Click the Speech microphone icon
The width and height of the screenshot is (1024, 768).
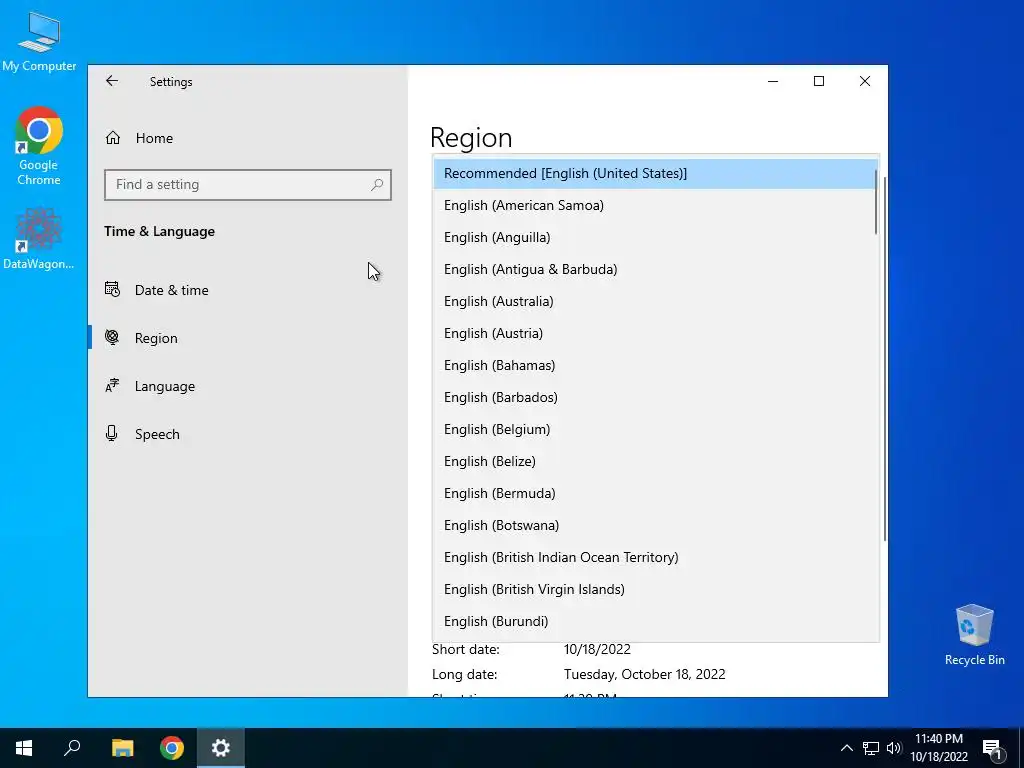point(112,433)
